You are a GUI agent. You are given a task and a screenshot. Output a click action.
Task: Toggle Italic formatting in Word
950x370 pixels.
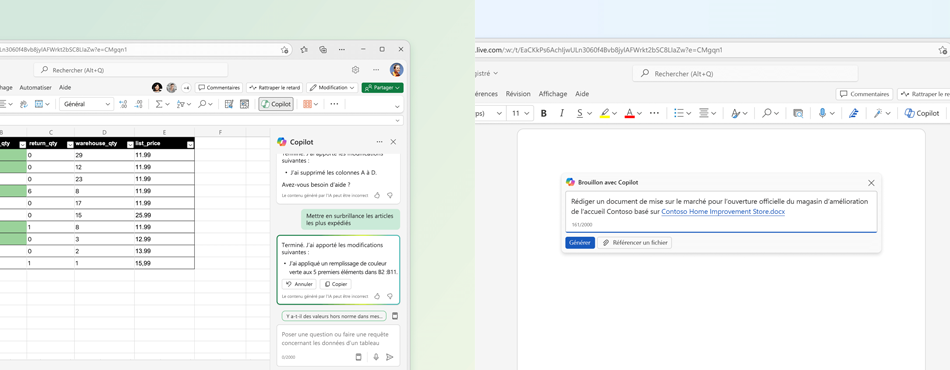tap(561, 113)
